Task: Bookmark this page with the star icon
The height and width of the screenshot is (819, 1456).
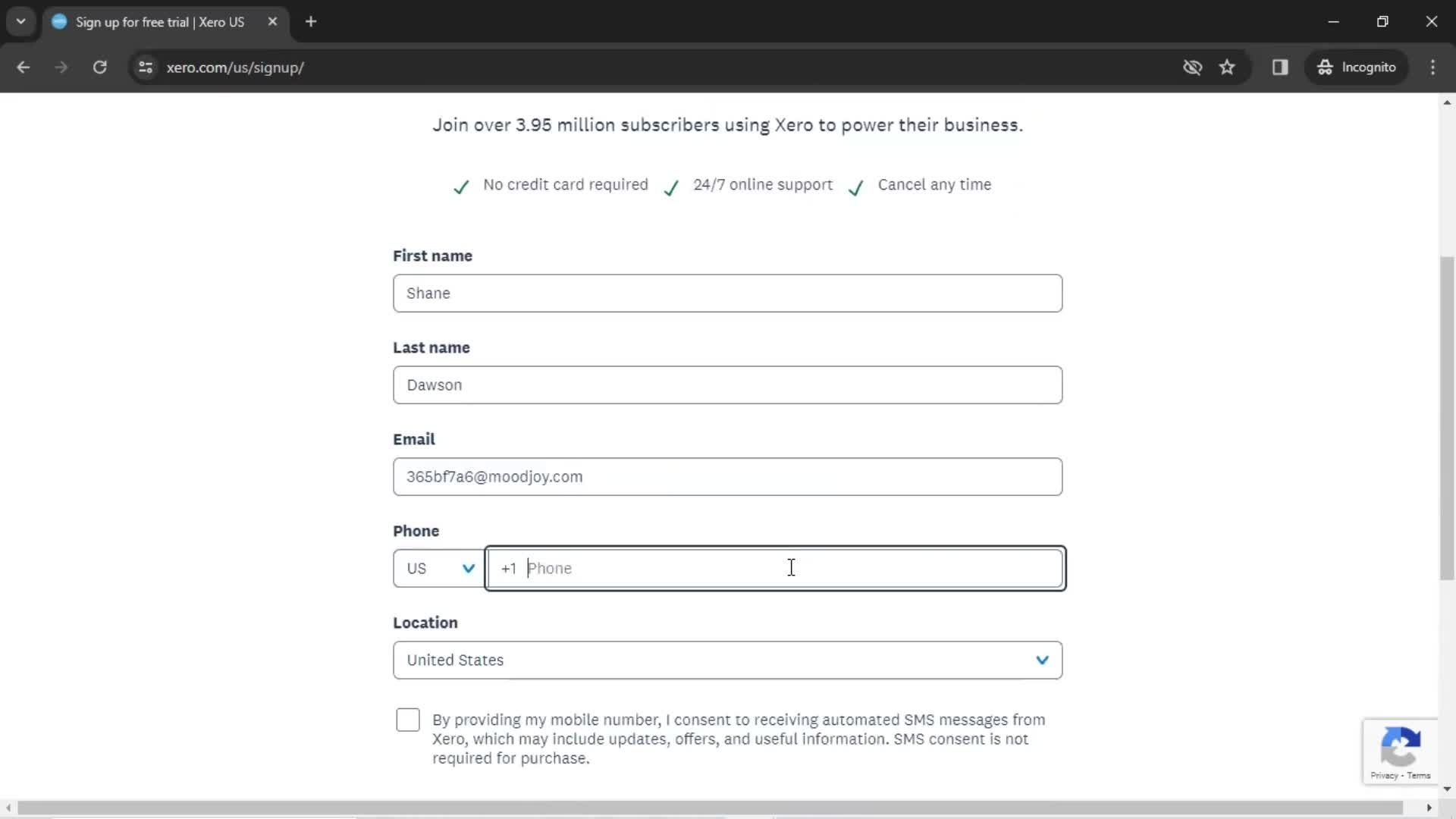Action: pos(1227,67)
